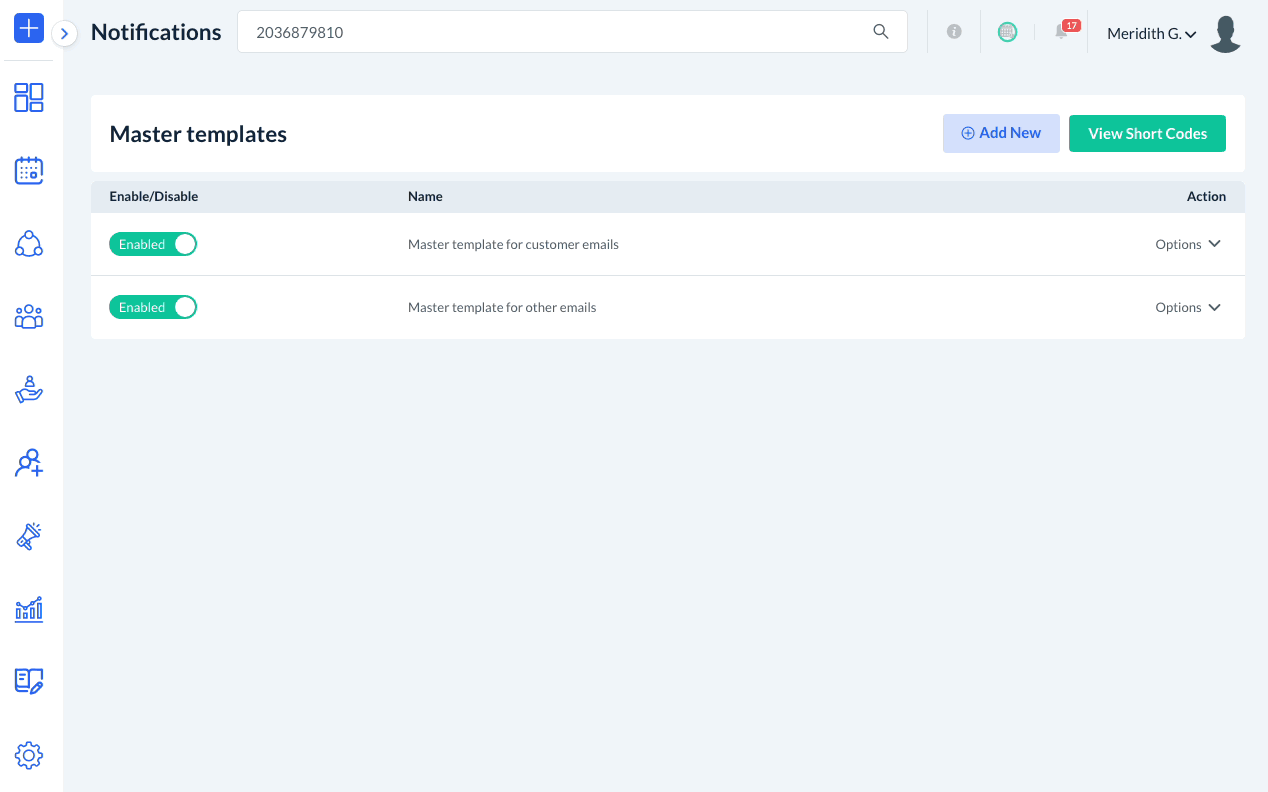
Task: Click the Enable/Disable column header
Action: pyautogui.click(x=154, y=196)
